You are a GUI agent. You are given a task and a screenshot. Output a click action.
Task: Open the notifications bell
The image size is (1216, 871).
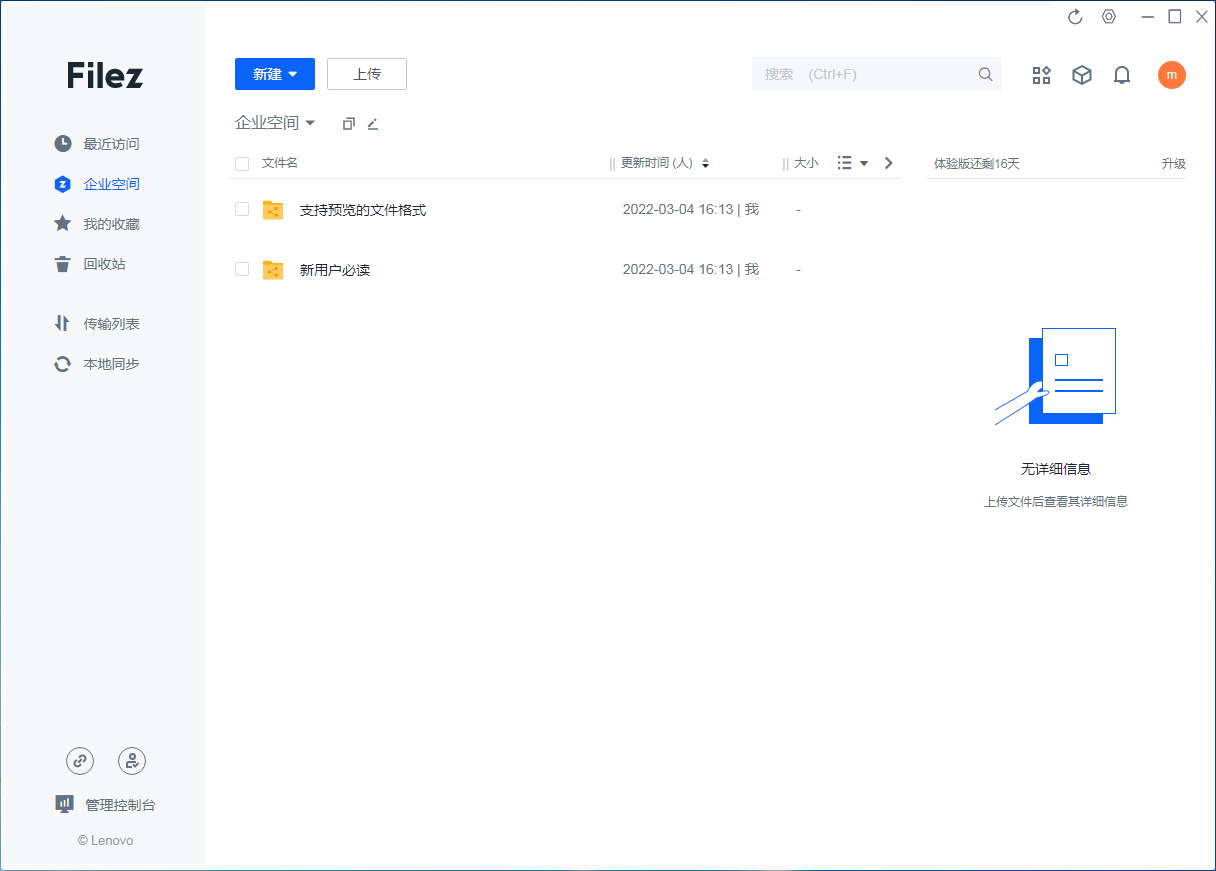click(1122, 75)
